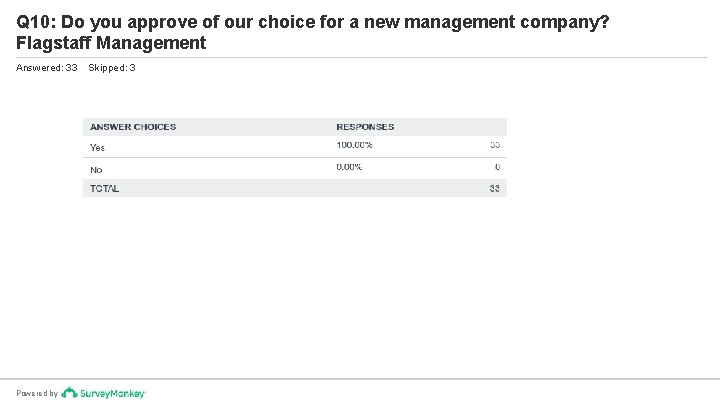This screenshot has height=405, width=720.
Task: Click the SurveyMonkey logo icon
Action: coord(69,393)
